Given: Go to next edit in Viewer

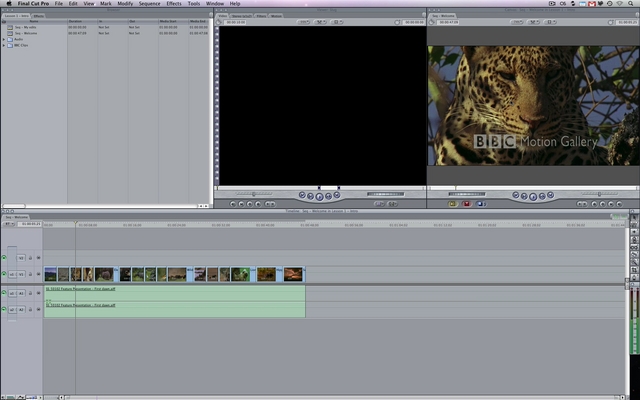Looking at the screenshot, I should click(337, 195).
